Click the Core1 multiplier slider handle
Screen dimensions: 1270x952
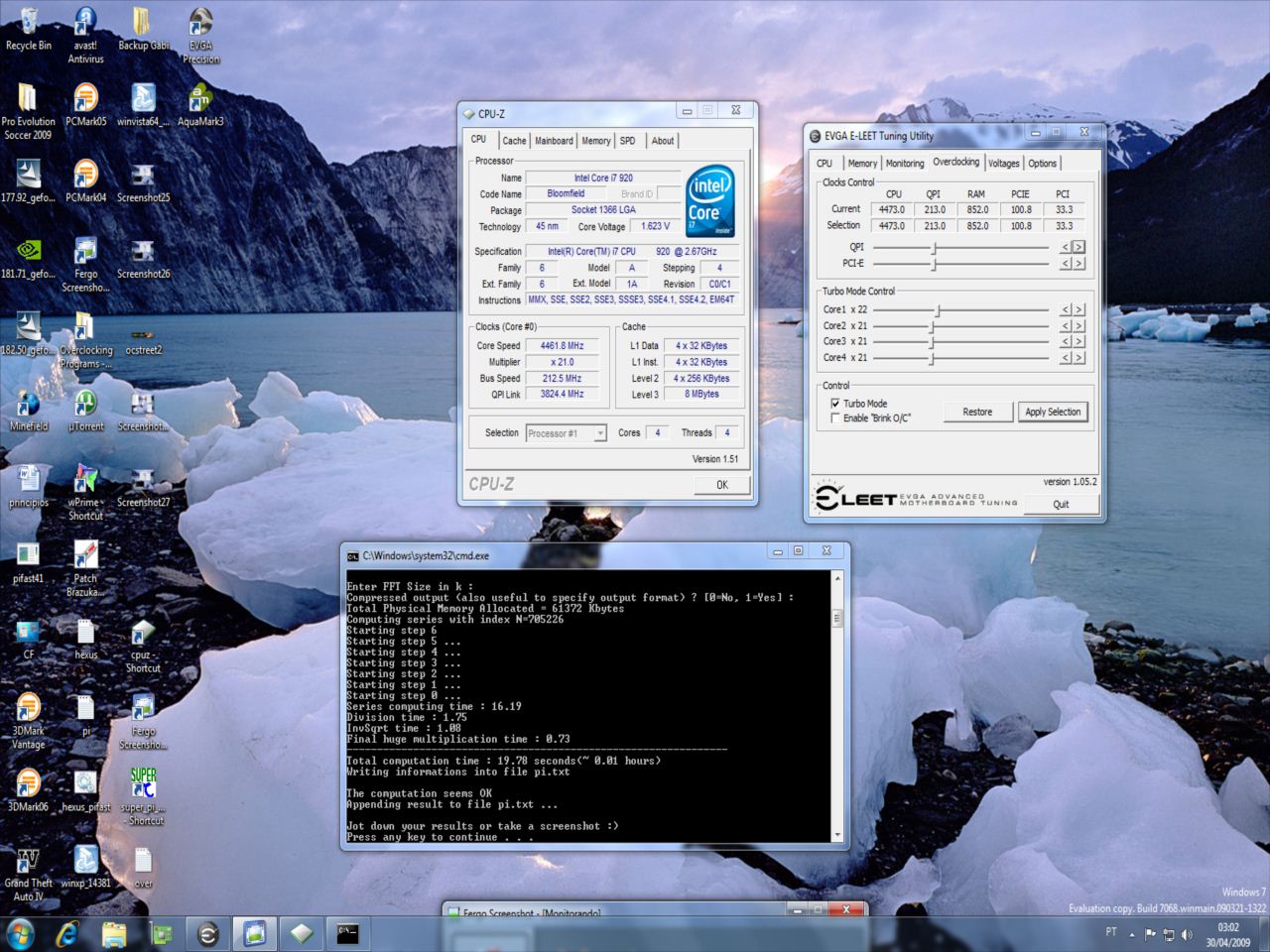(938, 309)
